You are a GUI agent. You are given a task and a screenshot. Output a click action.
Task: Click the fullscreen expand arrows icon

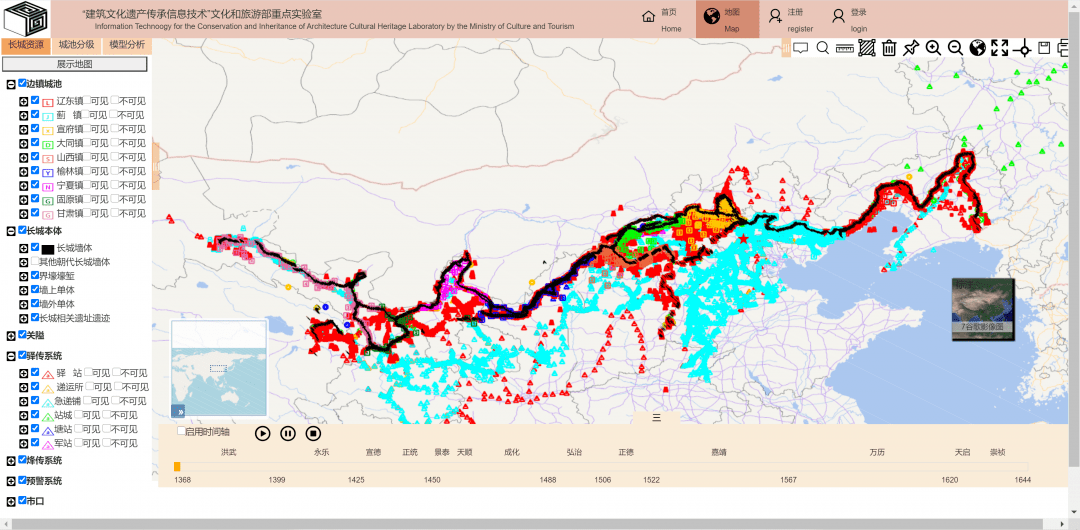999,48
